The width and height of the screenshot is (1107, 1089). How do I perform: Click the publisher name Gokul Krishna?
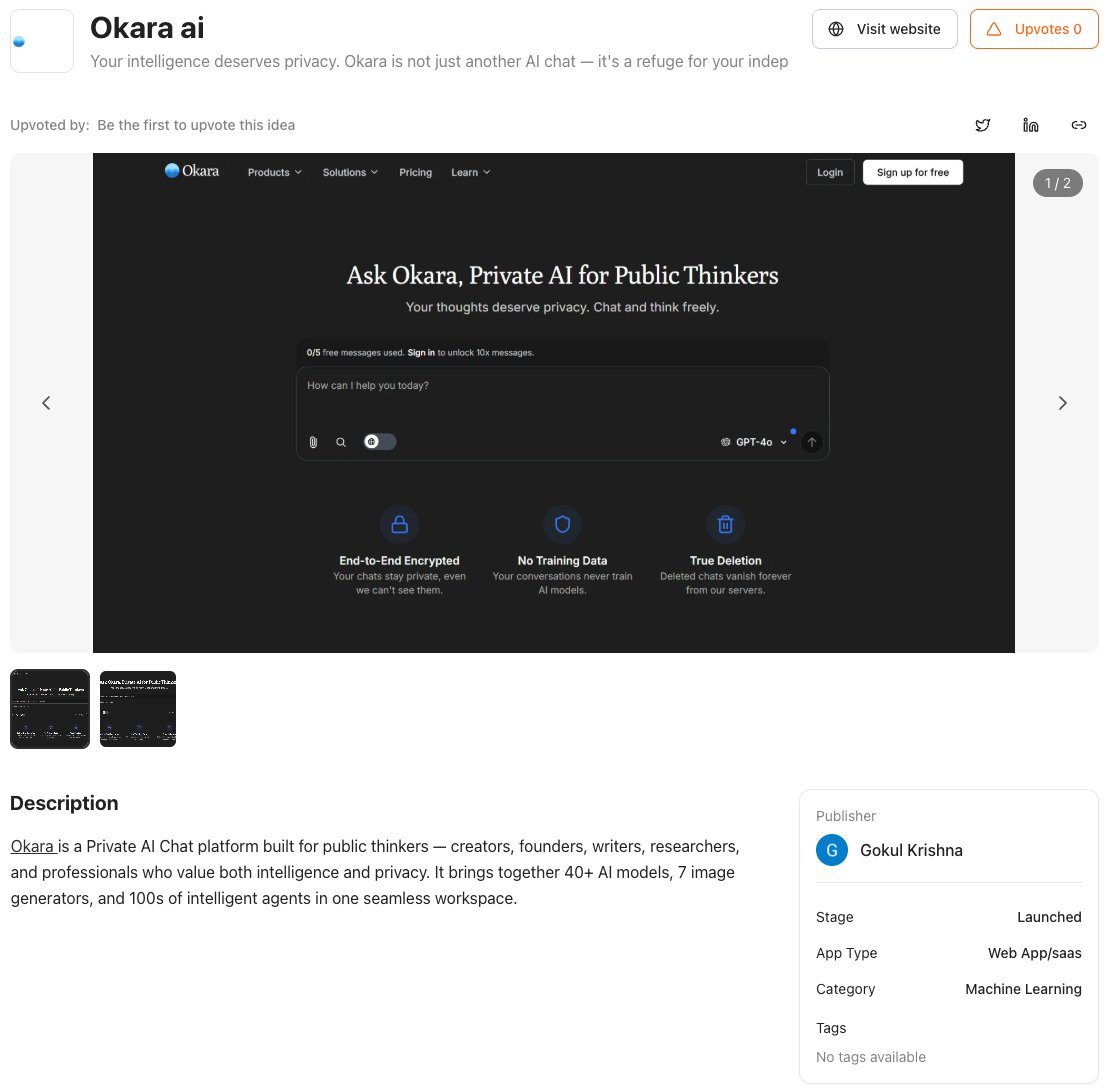pyautogui.click(x=911, y=850)
